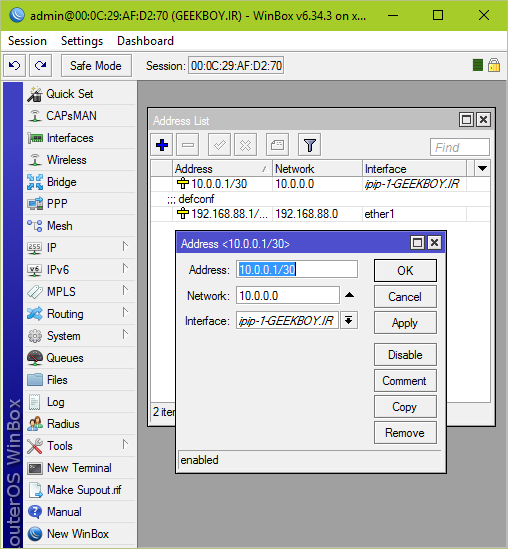Image resolution: width=508 pixels, height=549 pixels.
Task: Launch New WinBox
Action: tap(80, 534)
